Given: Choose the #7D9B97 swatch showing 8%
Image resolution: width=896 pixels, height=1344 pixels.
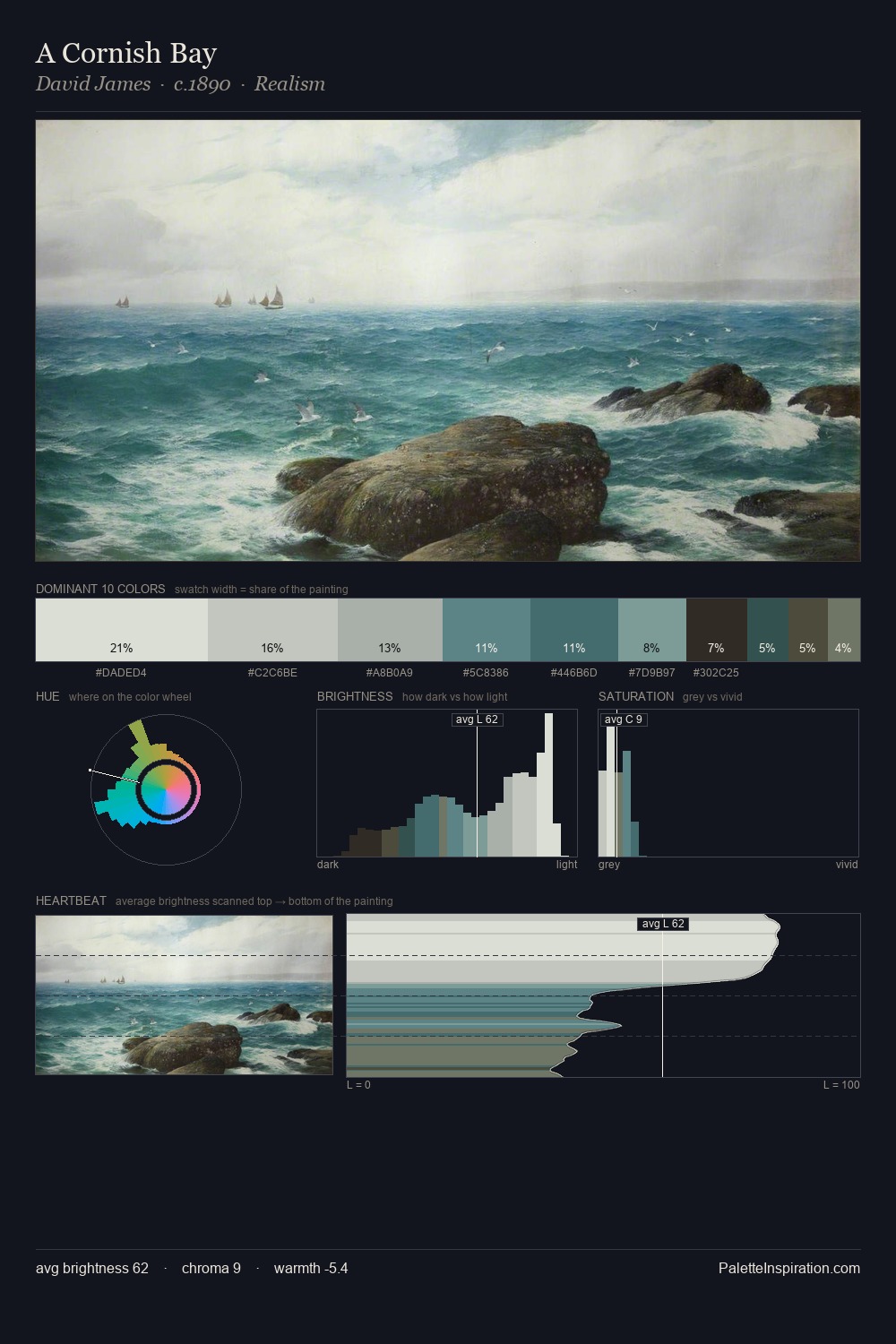Looking at the screenshot, I should click(652, 630).
